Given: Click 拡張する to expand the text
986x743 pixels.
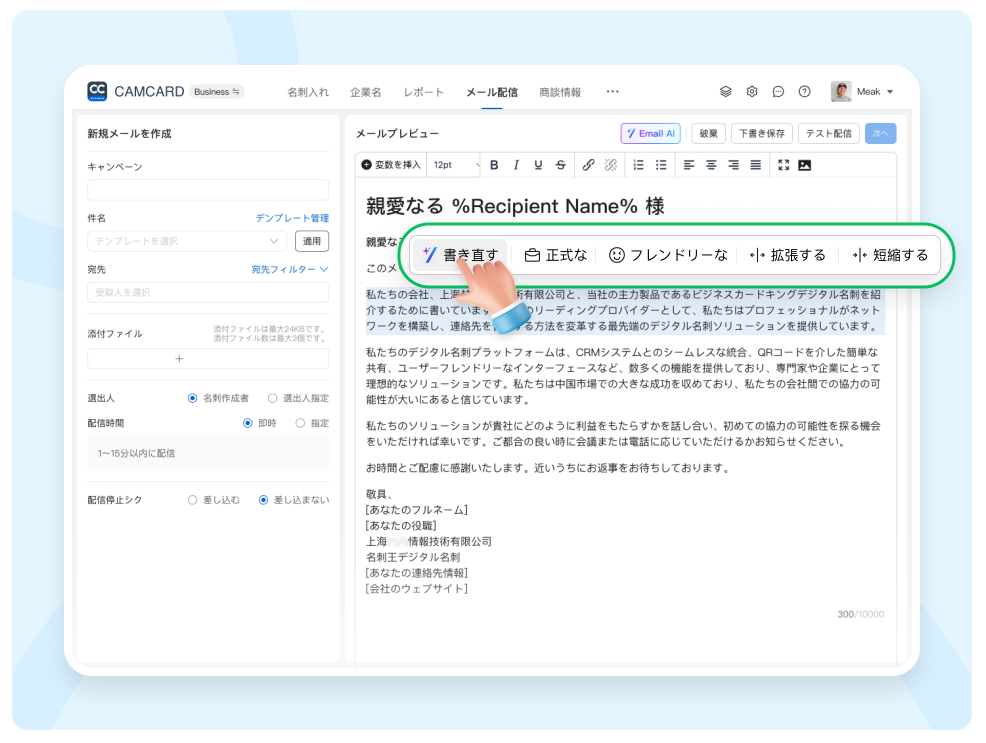Looking at the screenshot, I should (787, 255).
